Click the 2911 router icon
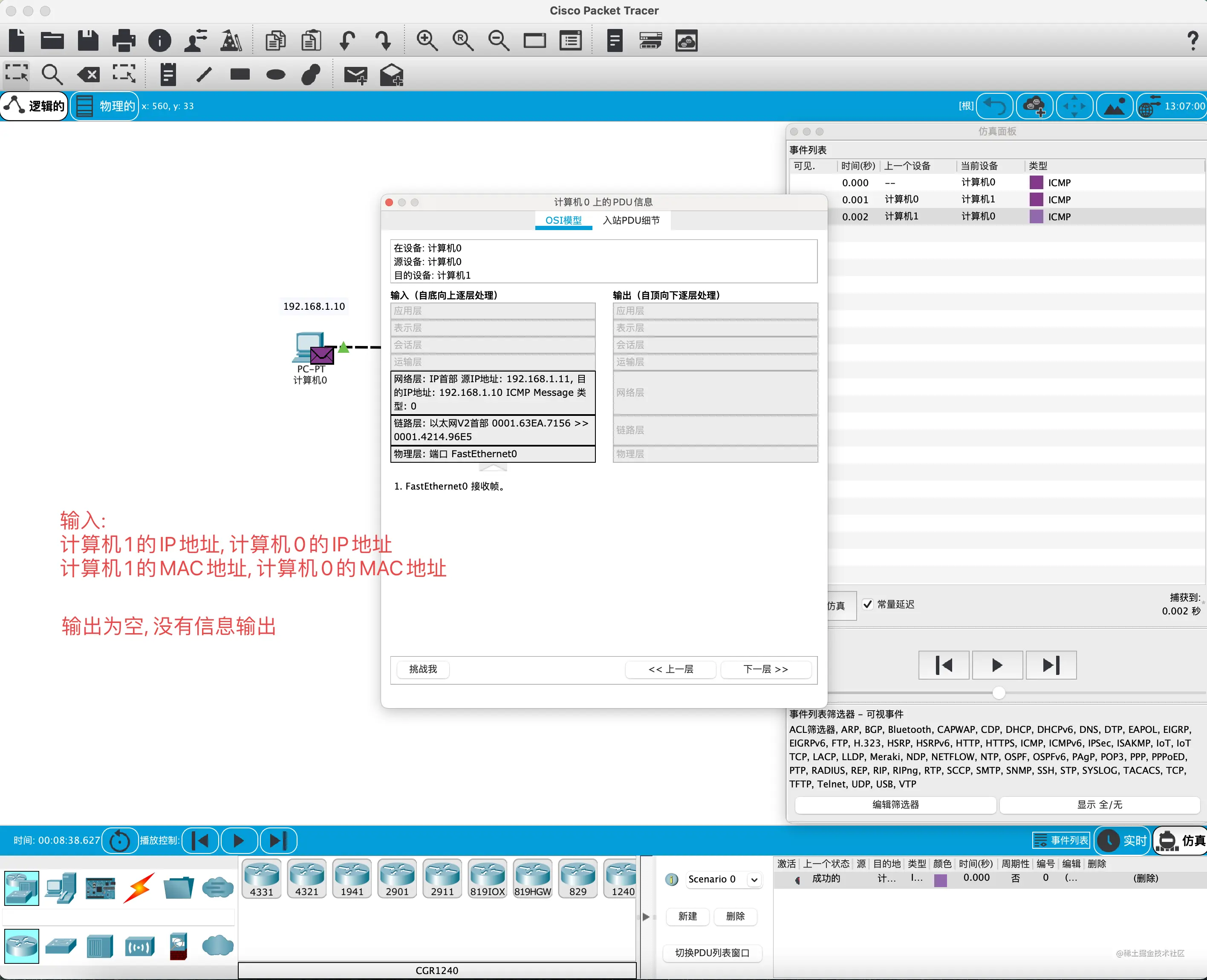This screenshot has height=980, width=1207. point(442,879)
